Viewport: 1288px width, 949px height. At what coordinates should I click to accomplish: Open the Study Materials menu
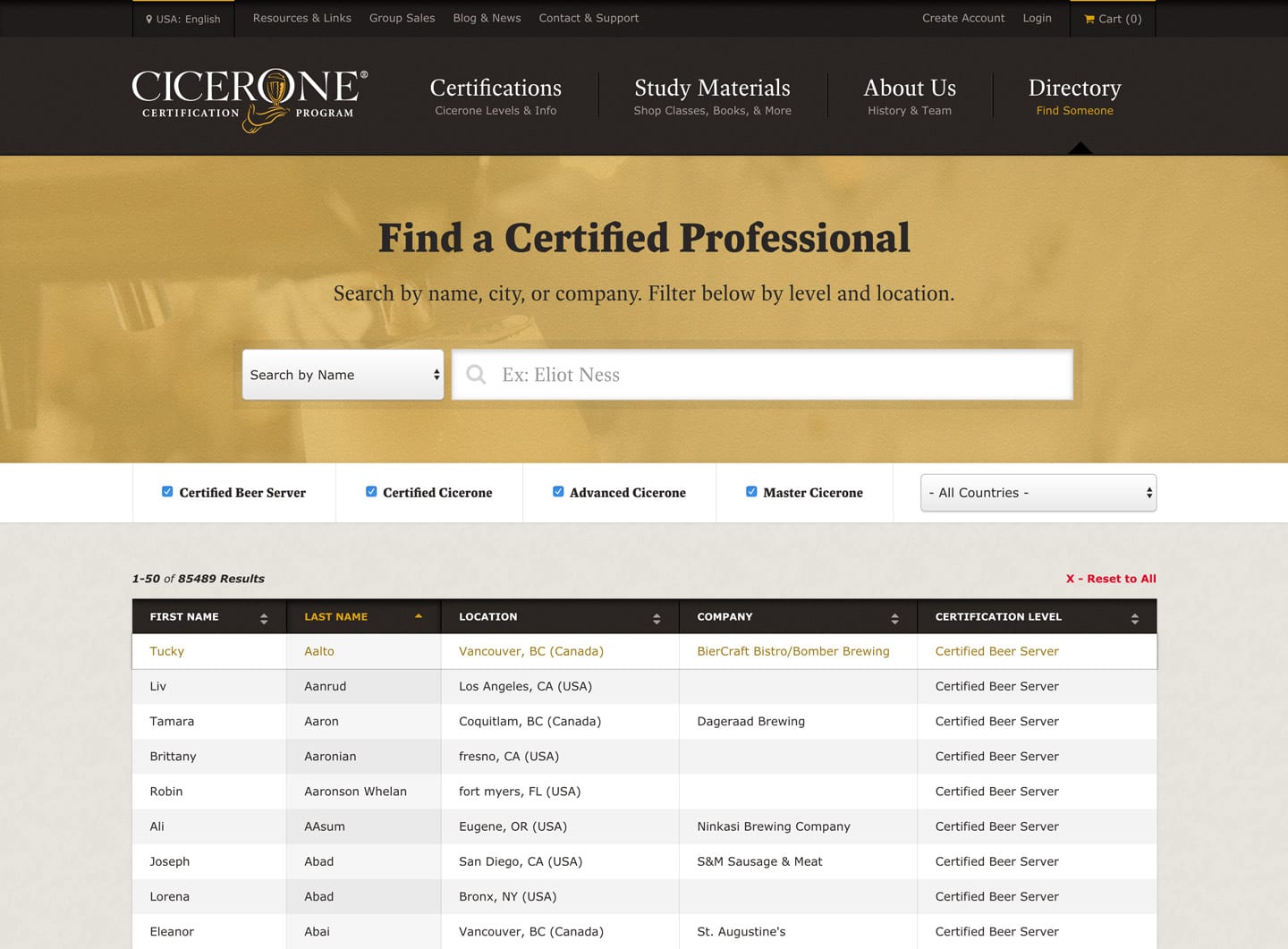712,96
